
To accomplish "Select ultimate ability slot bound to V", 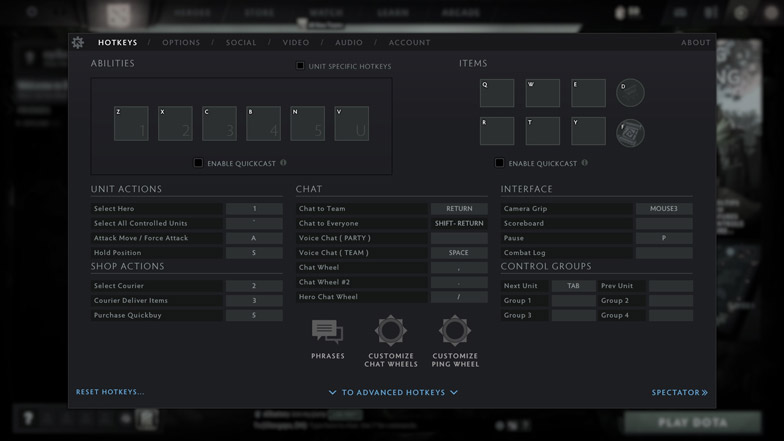I will click(x=352, y=124).
